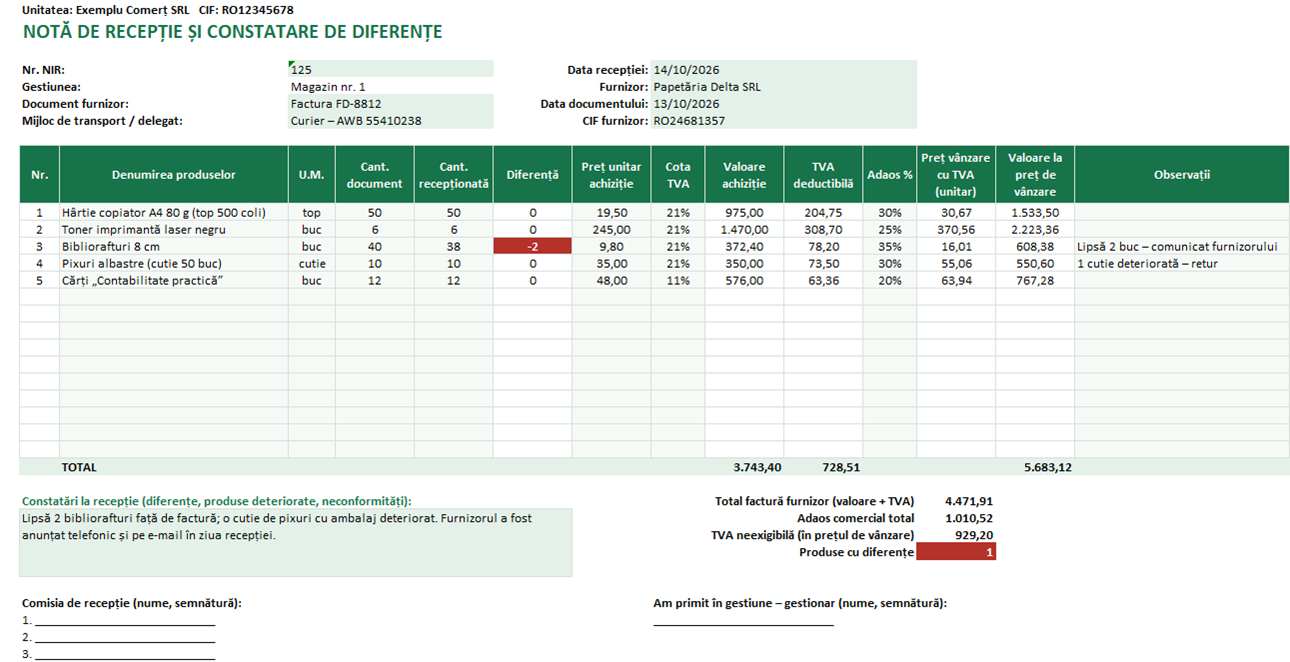Click acquisition value 1.470,00
The image size is (1290, 662).
point(744,230)
